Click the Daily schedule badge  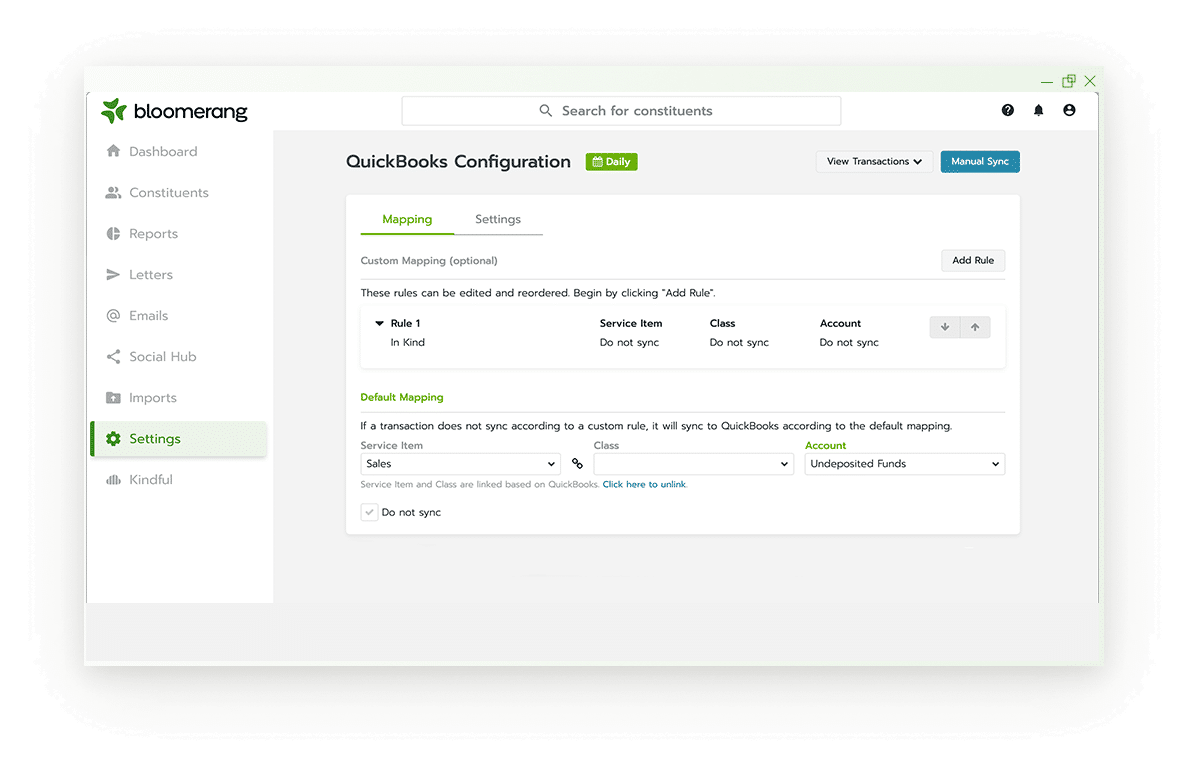point(611,161)
